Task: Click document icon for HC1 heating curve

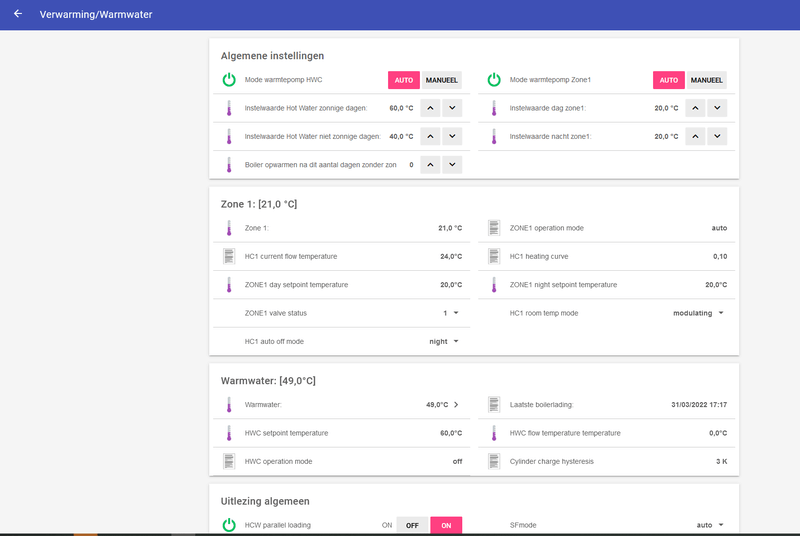Action: pyautogui.click(x=494, y=257)
